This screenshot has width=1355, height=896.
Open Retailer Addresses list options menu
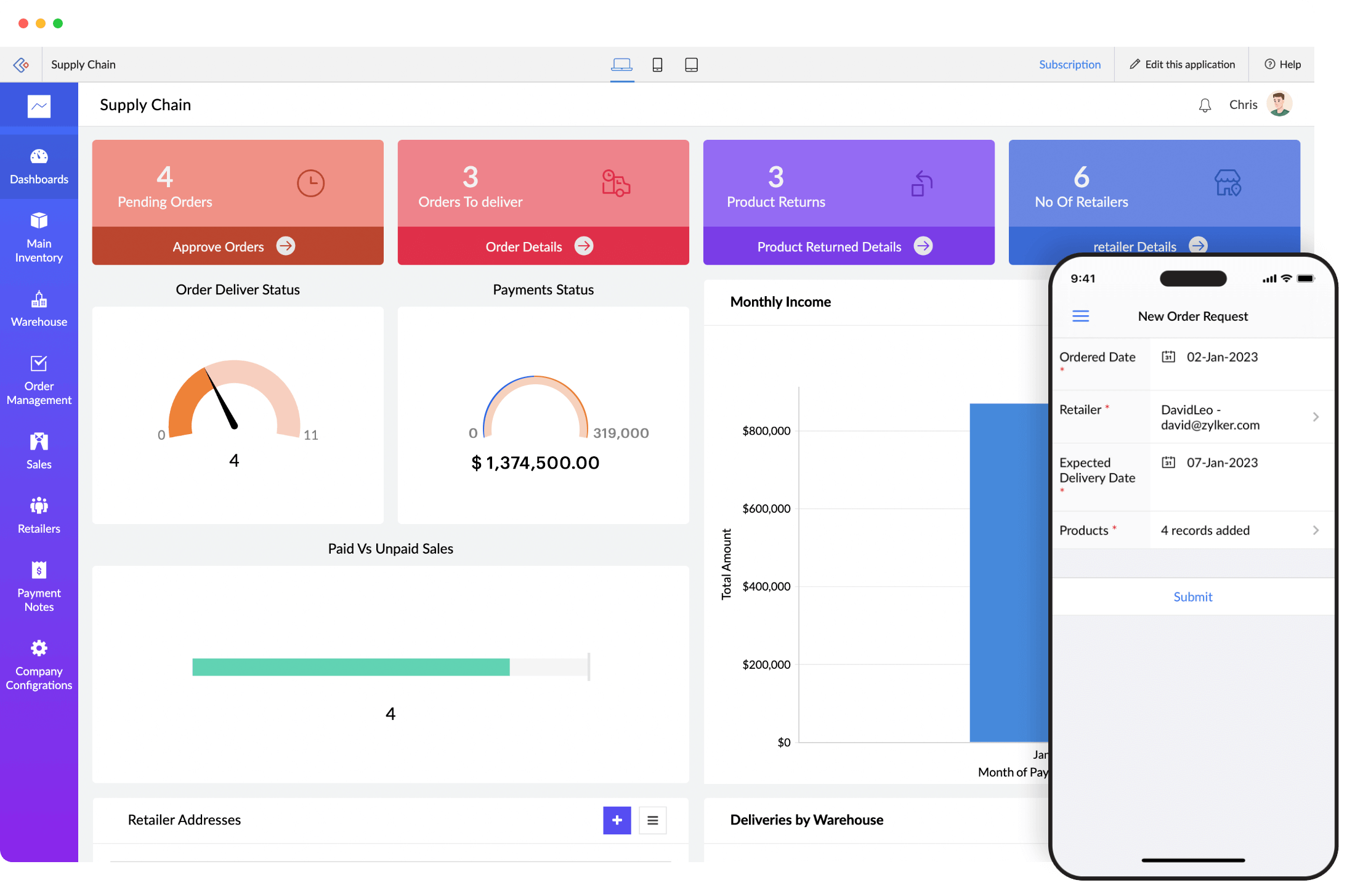click(652, 820)
